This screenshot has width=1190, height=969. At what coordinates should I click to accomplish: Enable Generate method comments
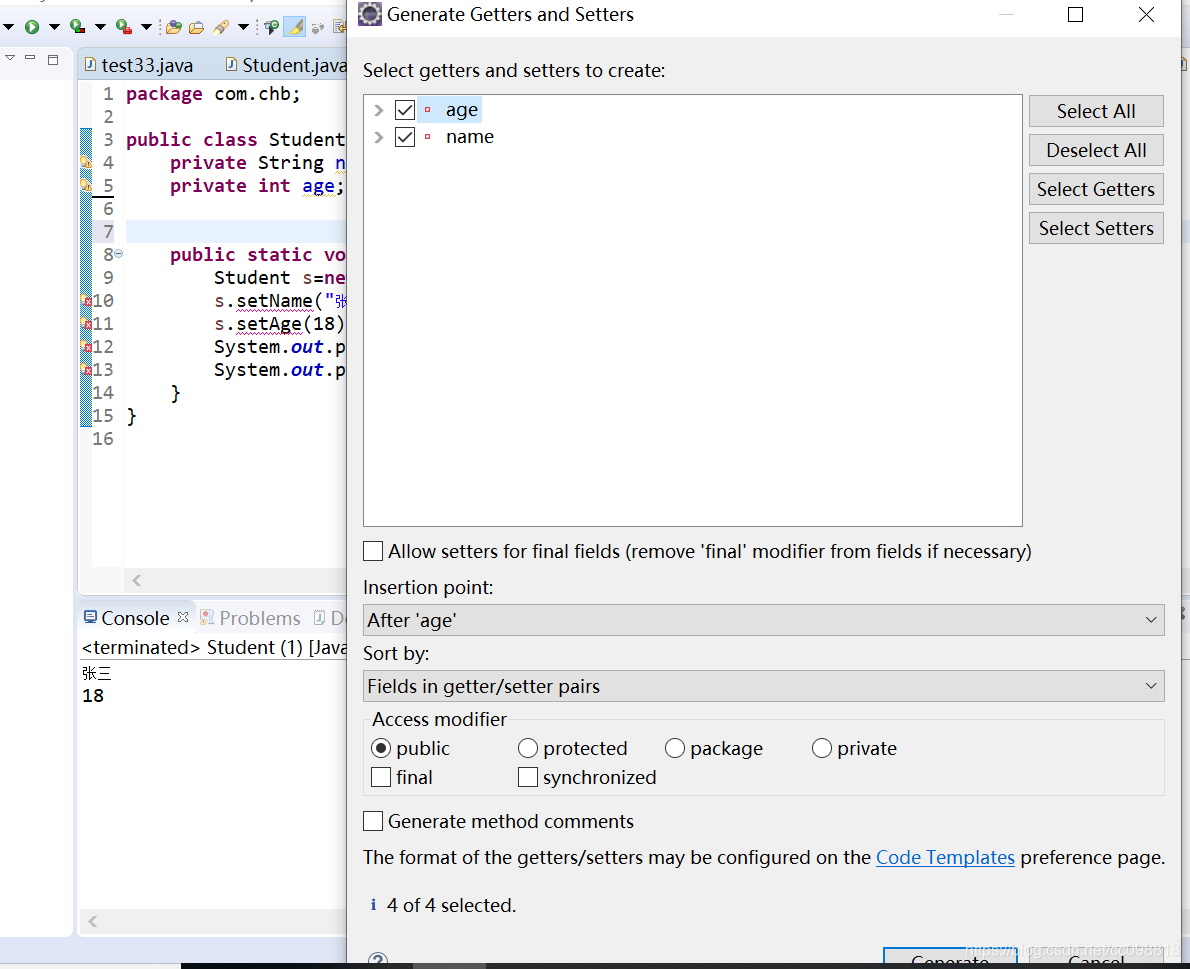click(x=373, y=821)
